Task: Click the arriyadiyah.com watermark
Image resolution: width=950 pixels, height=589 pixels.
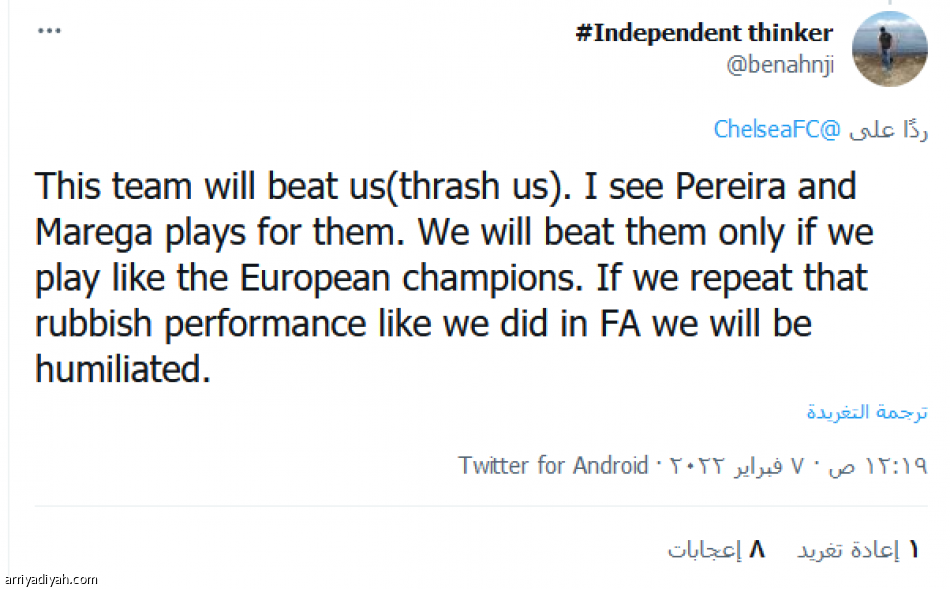Action: (50, 580)
